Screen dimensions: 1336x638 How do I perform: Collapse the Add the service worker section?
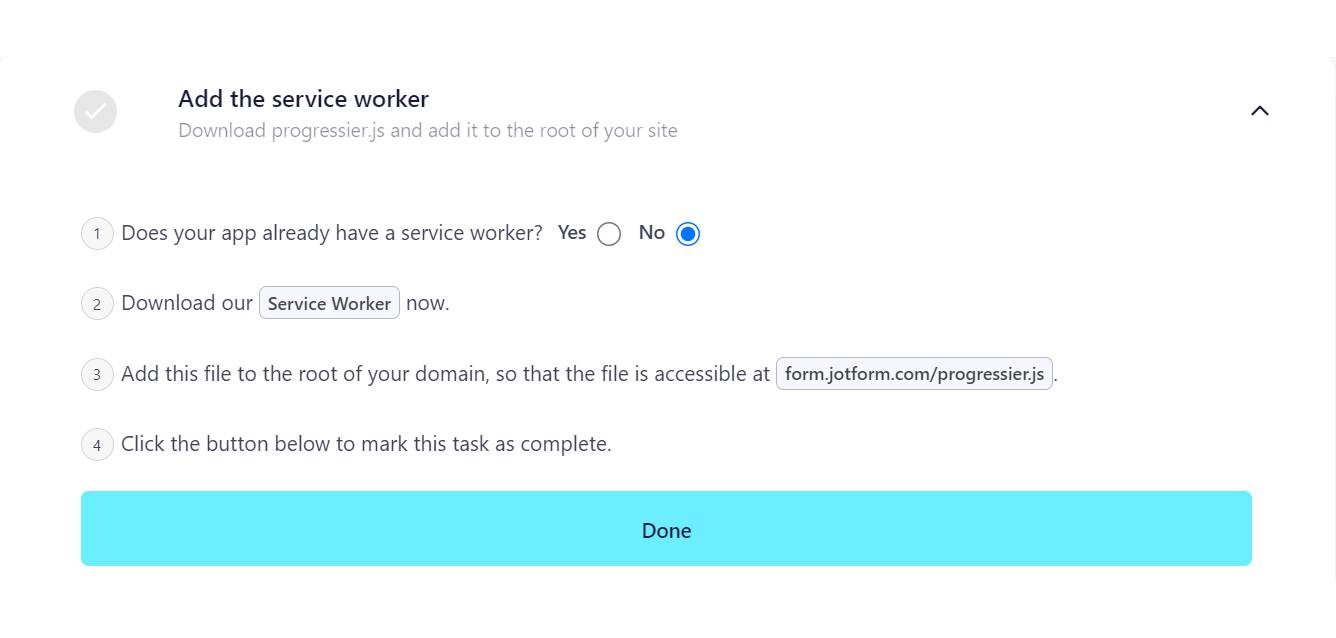1259,111
